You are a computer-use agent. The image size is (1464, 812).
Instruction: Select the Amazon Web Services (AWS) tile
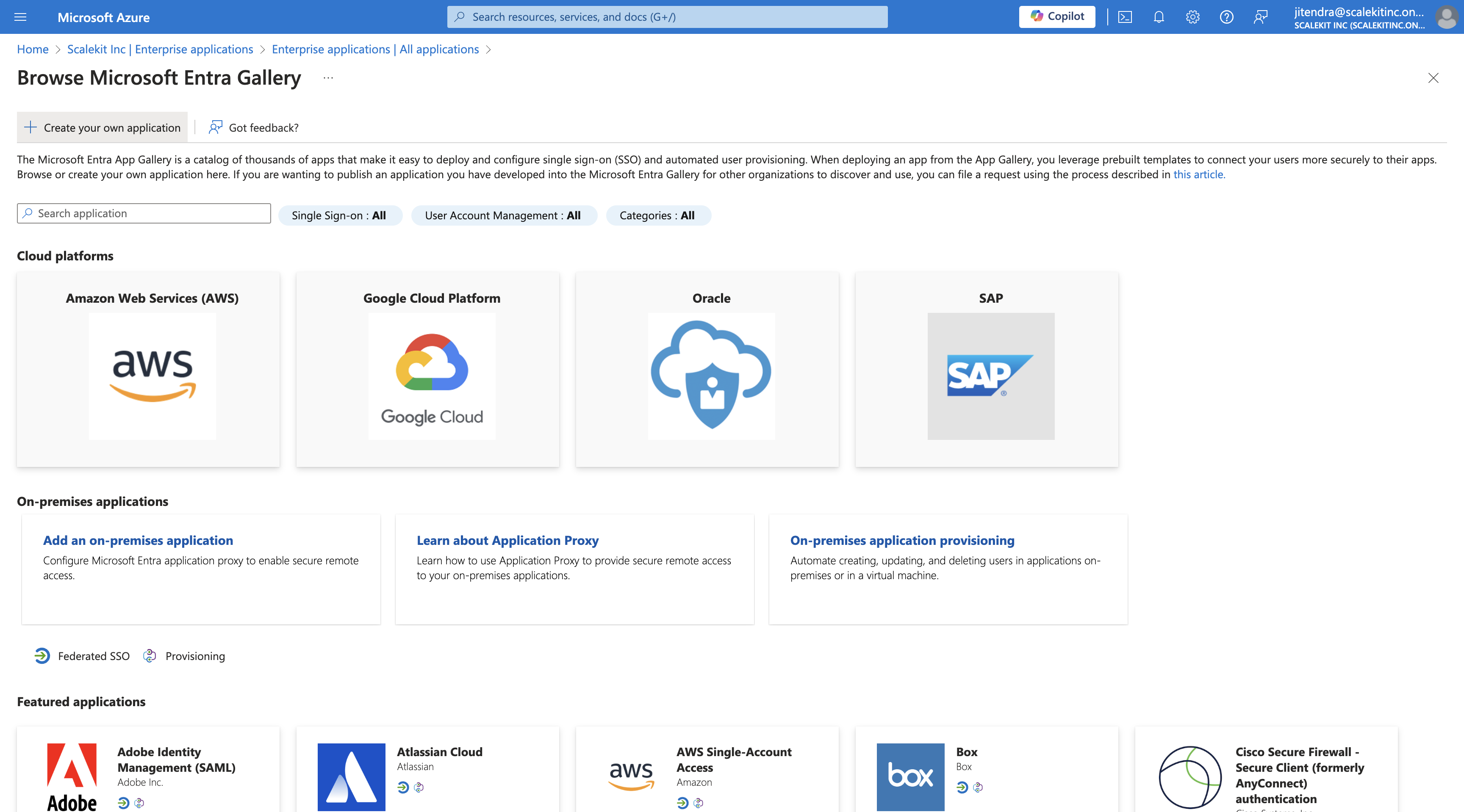[148, 369]
